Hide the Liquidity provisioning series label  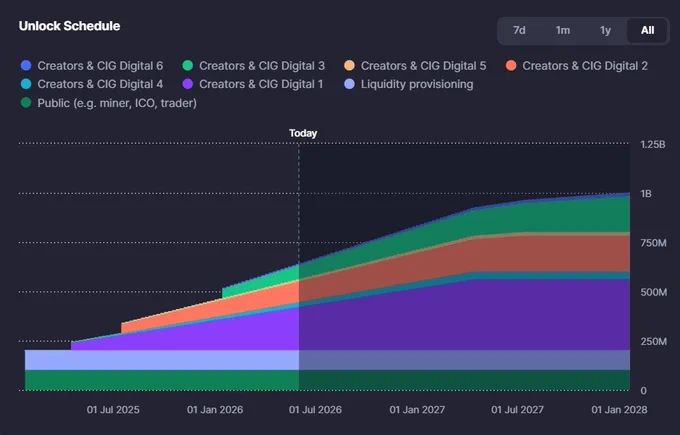click(417, 84)
